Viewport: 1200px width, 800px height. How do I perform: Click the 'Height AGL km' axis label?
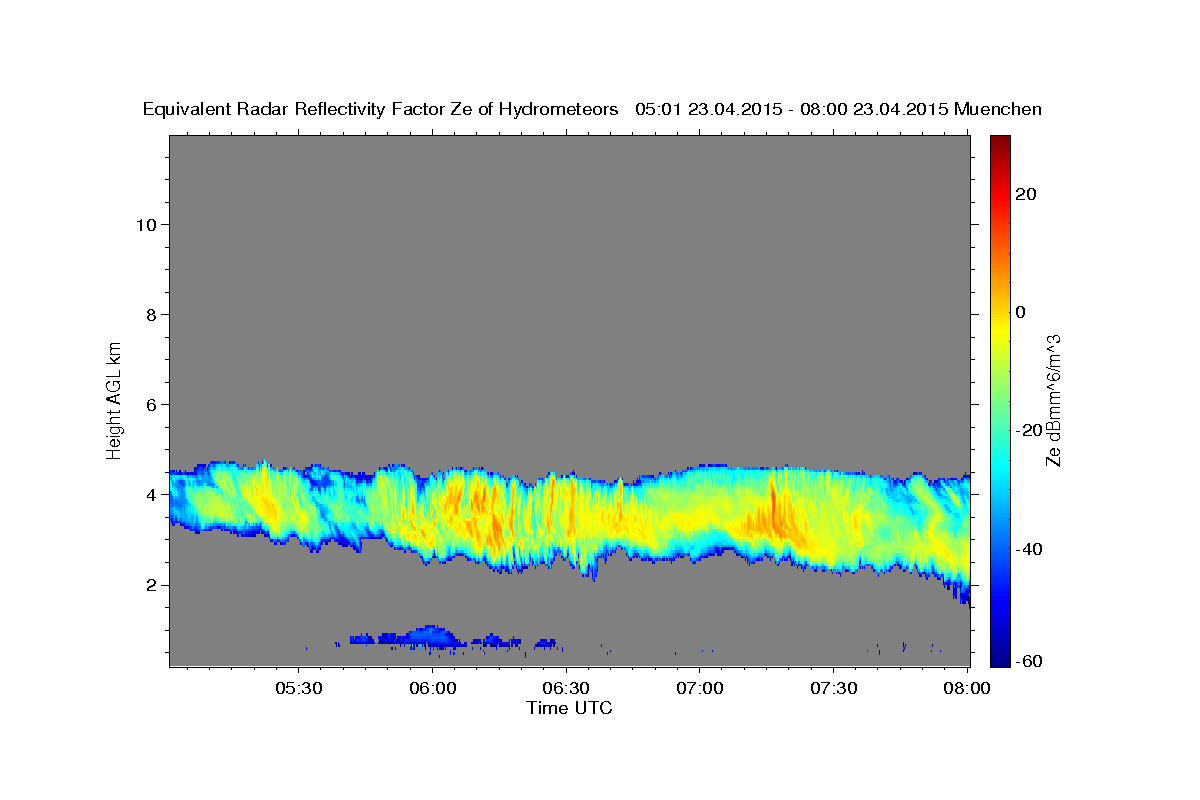click(114, 399)
